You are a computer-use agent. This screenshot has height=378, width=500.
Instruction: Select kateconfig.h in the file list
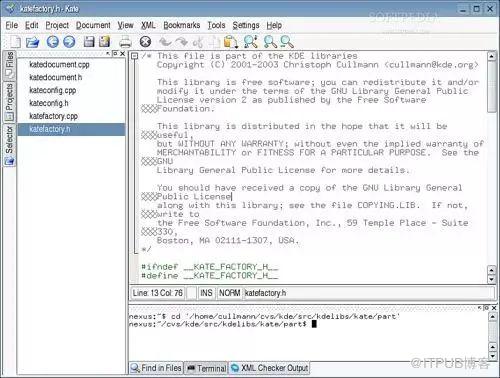coord(49,103)
